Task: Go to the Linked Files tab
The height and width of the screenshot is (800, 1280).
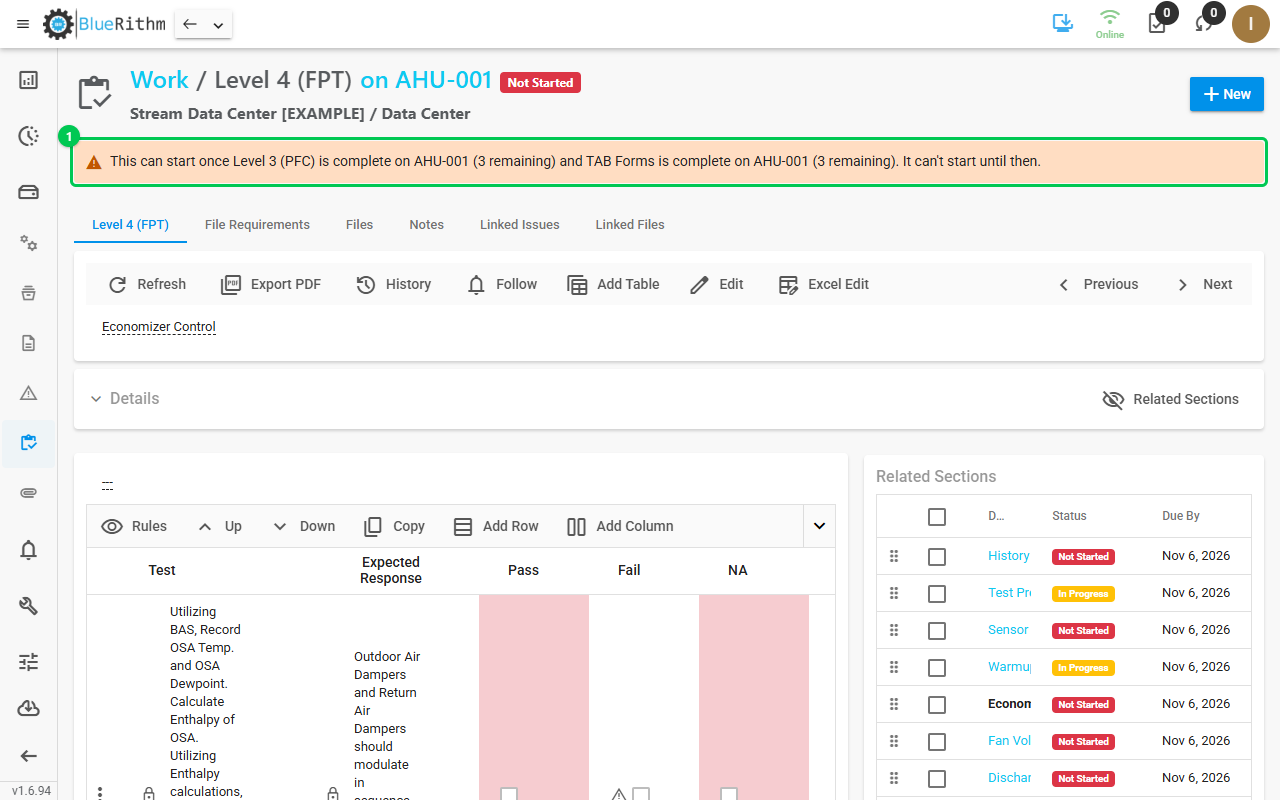Action: (x=630, y=225)
